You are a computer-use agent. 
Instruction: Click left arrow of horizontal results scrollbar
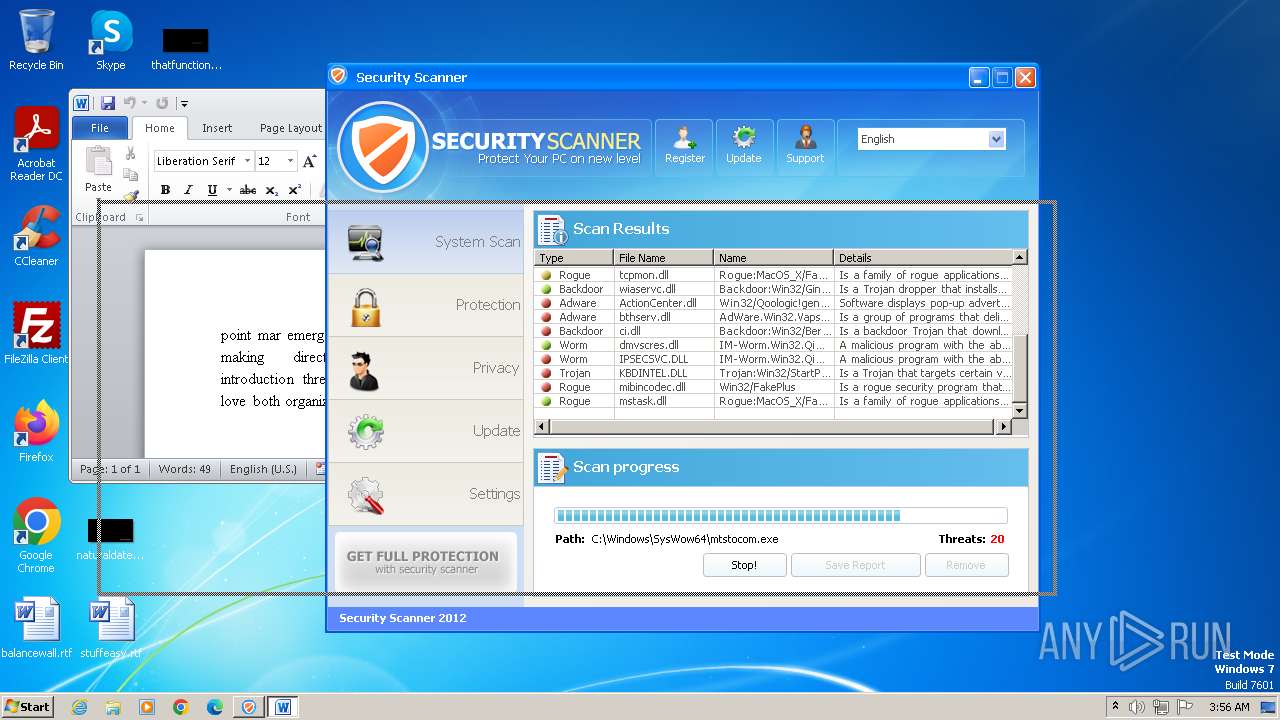click(x=542, y=427)
